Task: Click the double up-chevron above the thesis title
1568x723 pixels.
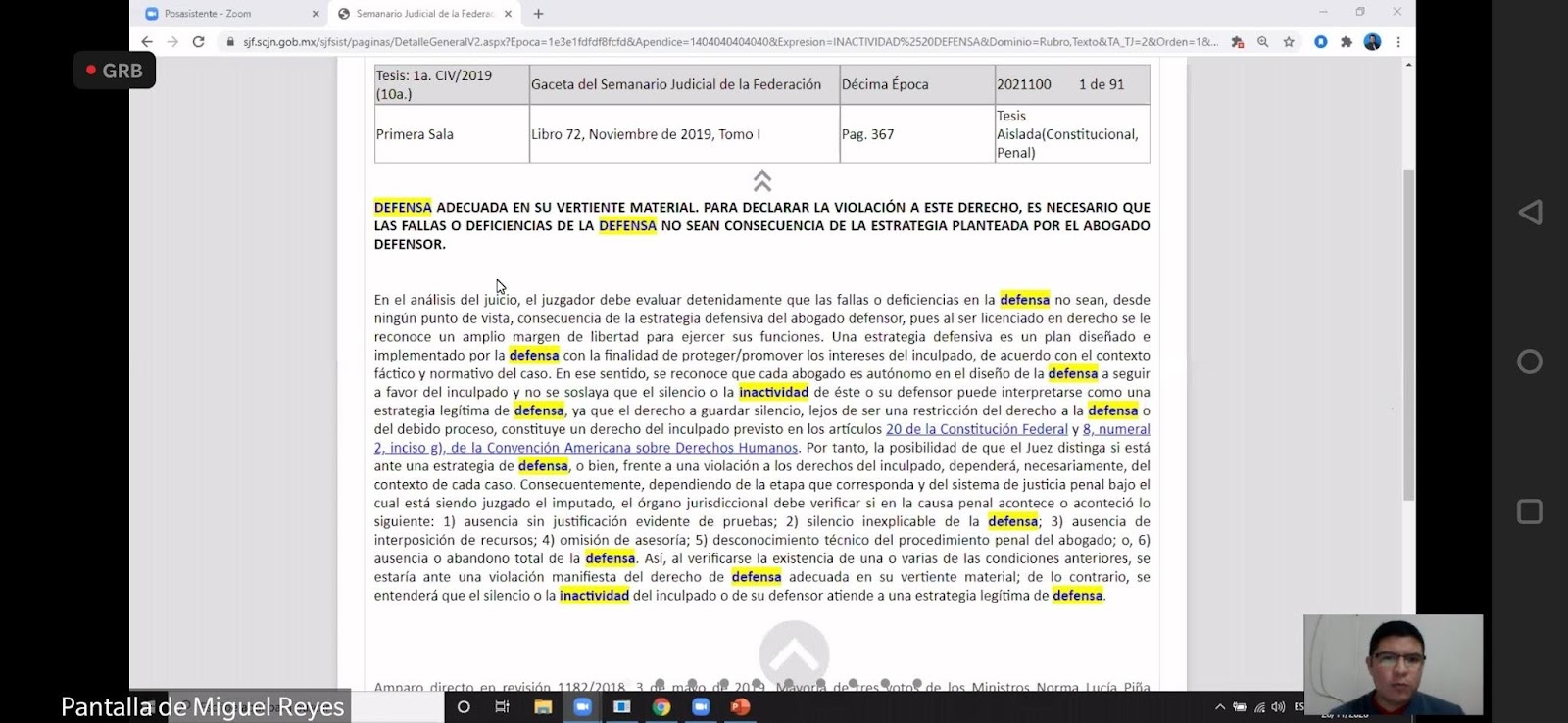Action: (x=762, y=181)
